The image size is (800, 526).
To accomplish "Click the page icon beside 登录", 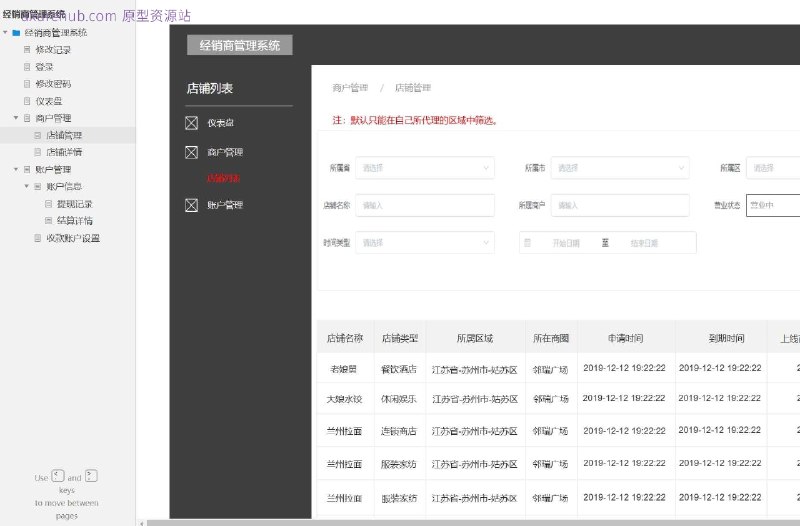I will (x=27, y=67).
